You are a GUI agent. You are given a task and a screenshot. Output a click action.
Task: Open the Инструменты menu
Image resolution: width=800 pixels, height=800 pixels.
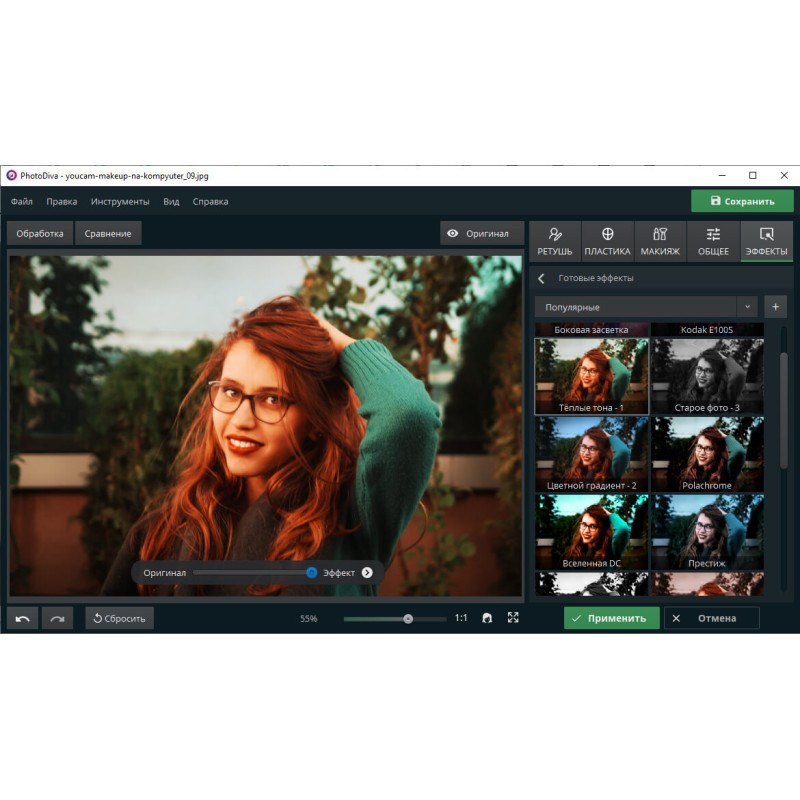pyautogui.click(x=120, y=201)
